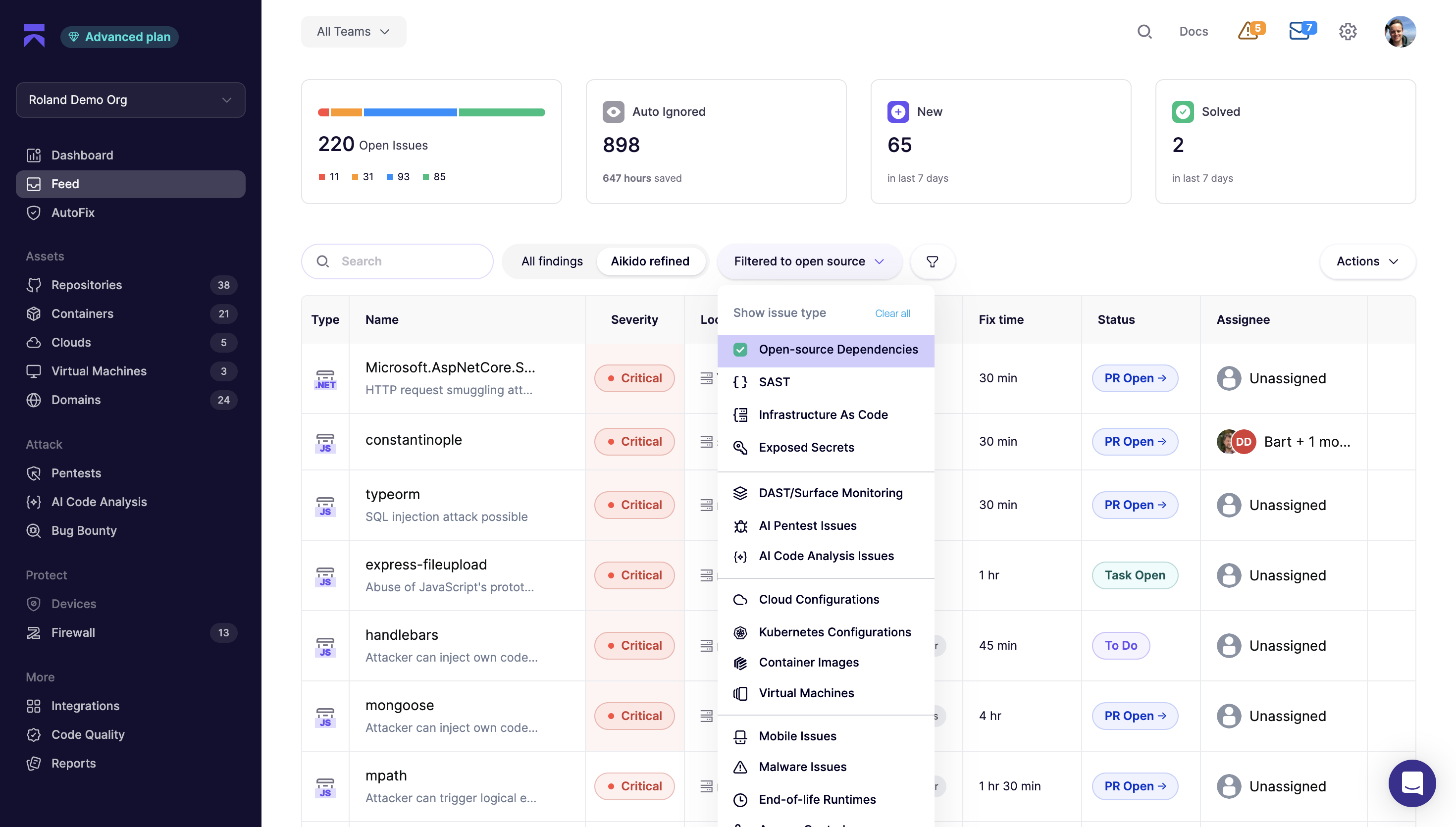Click the Pentests icon

click(x=34, y=473)
